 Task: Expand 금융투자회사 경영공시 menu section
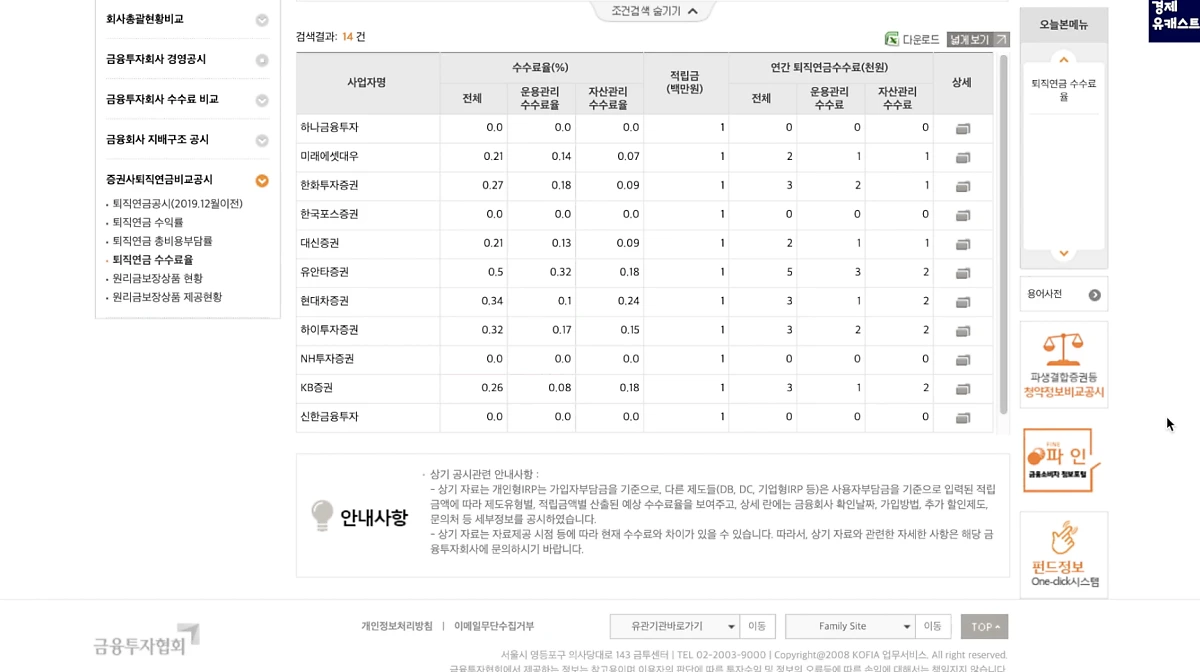coord(262,60)
